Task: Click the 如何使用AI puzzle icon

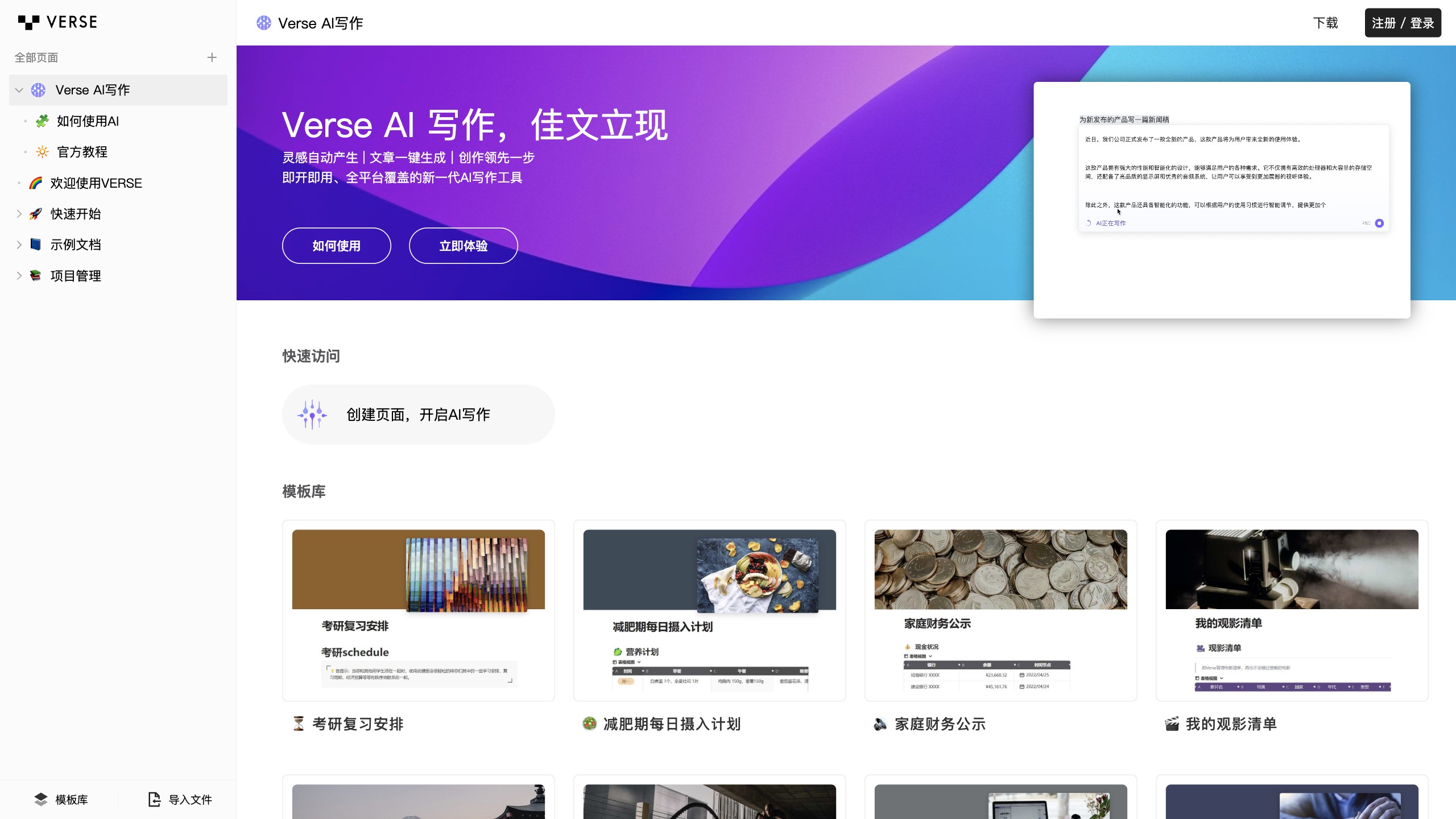Action: pyautogui.click(x=43, y=121)
